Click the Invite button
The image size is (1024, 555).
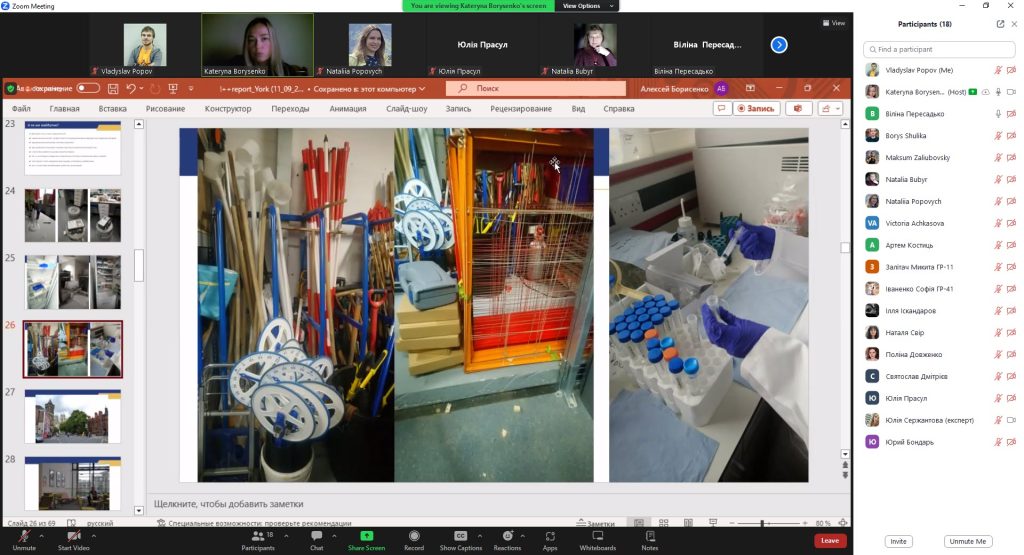click(x=898, y=541)
